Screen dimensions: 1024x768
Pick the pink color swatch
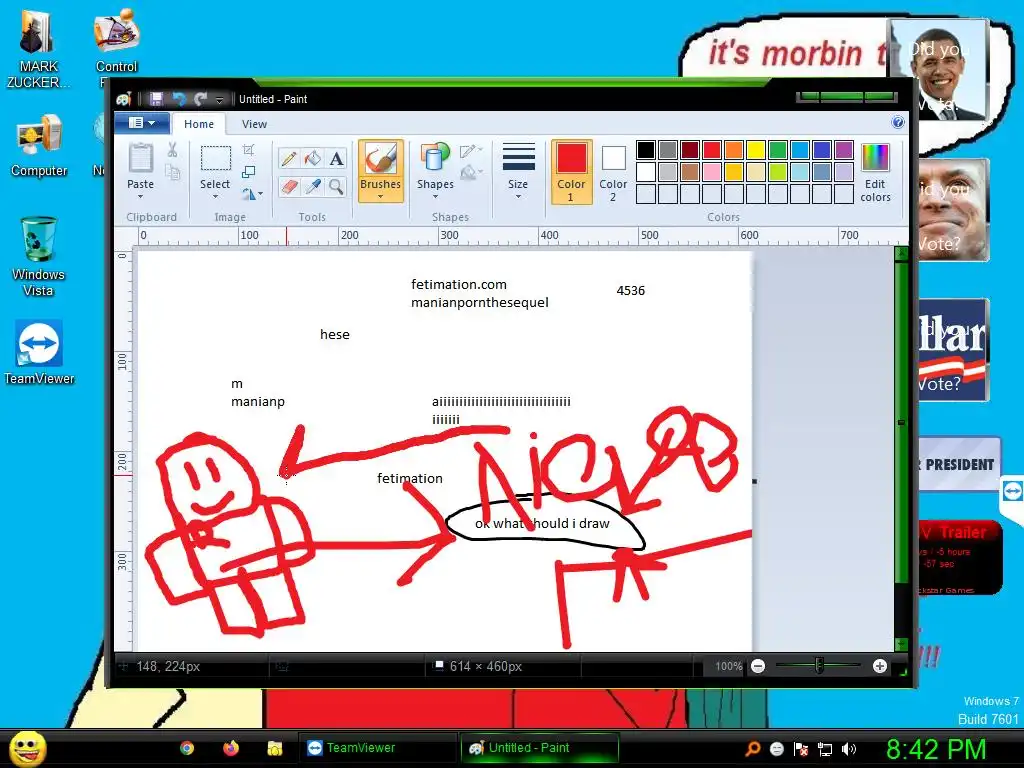(712, 172)
